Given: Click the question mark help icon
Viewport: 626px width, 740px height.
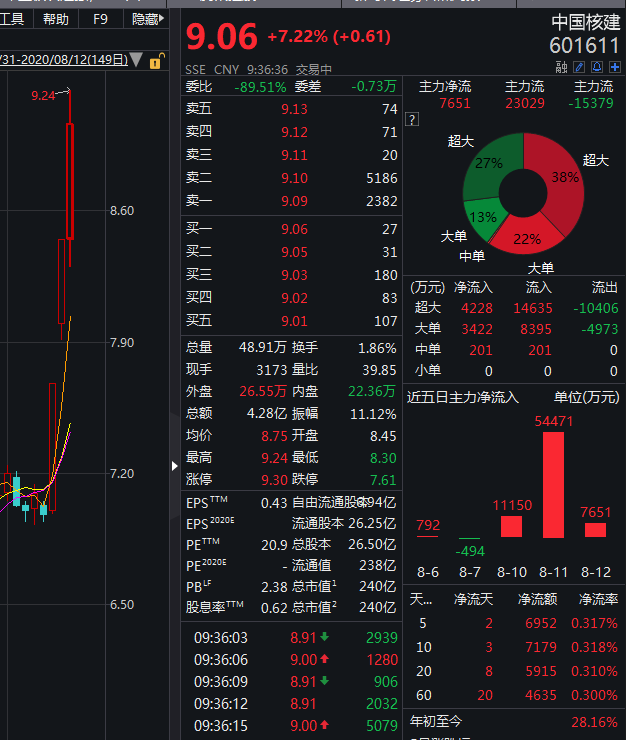Looking at the screenshot, I should pos(411,120).
